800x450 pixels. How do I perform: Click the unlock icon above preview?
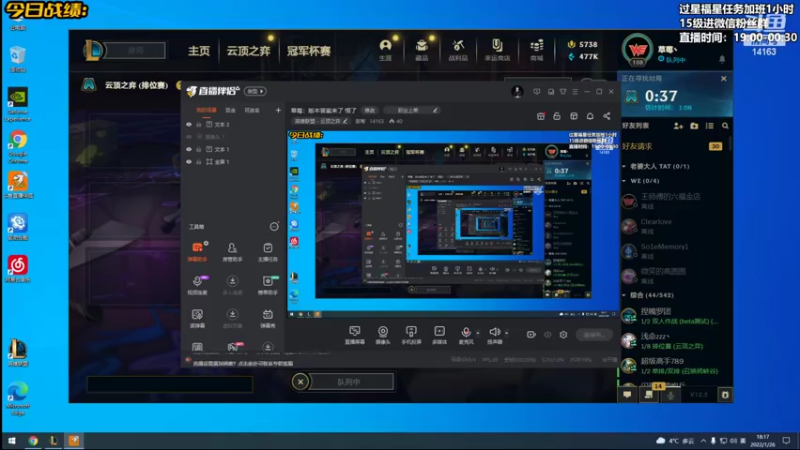click(x=557, y=116)
